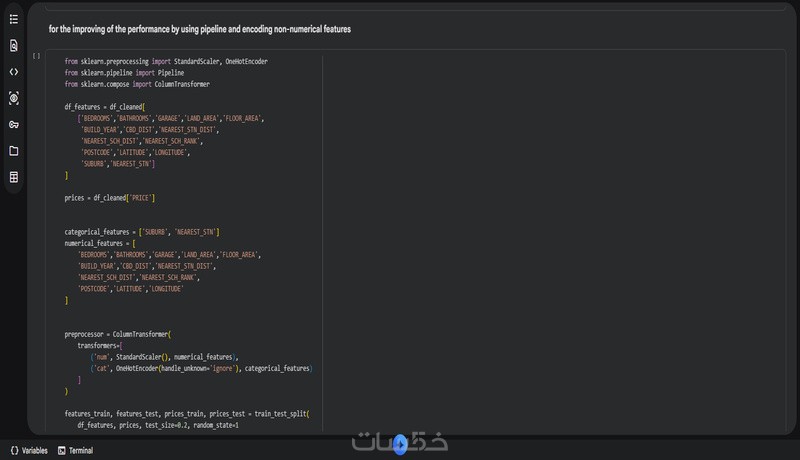This screenshot has height=460, width=800.
Task: Show the Variables panel in bottom bar
Action: (29, 450)
